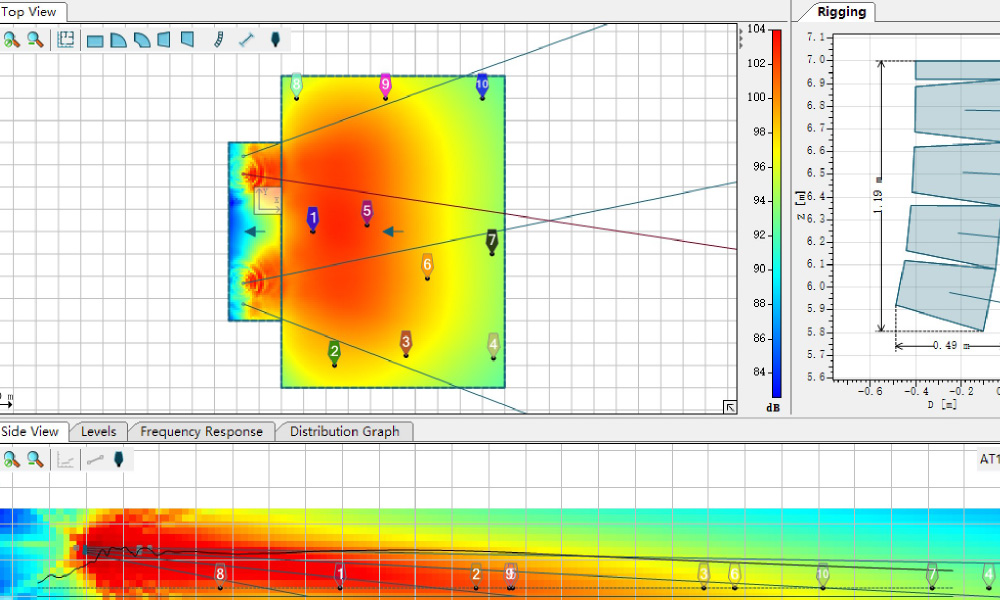Select the rectangular audience area tool
This screenshot has width=1000, height=600.
(95, 41)
